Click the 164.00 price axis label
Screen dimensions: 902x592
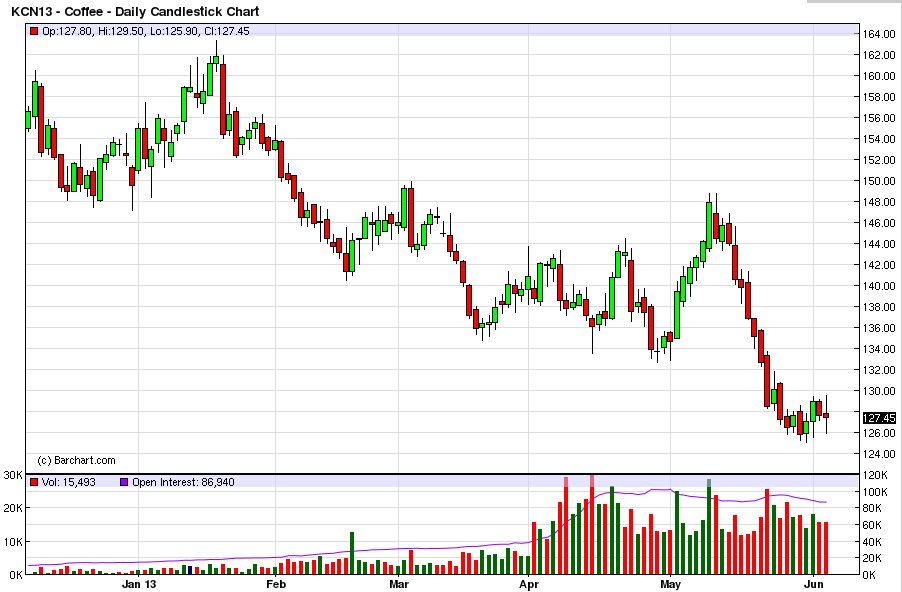point(878,34)
